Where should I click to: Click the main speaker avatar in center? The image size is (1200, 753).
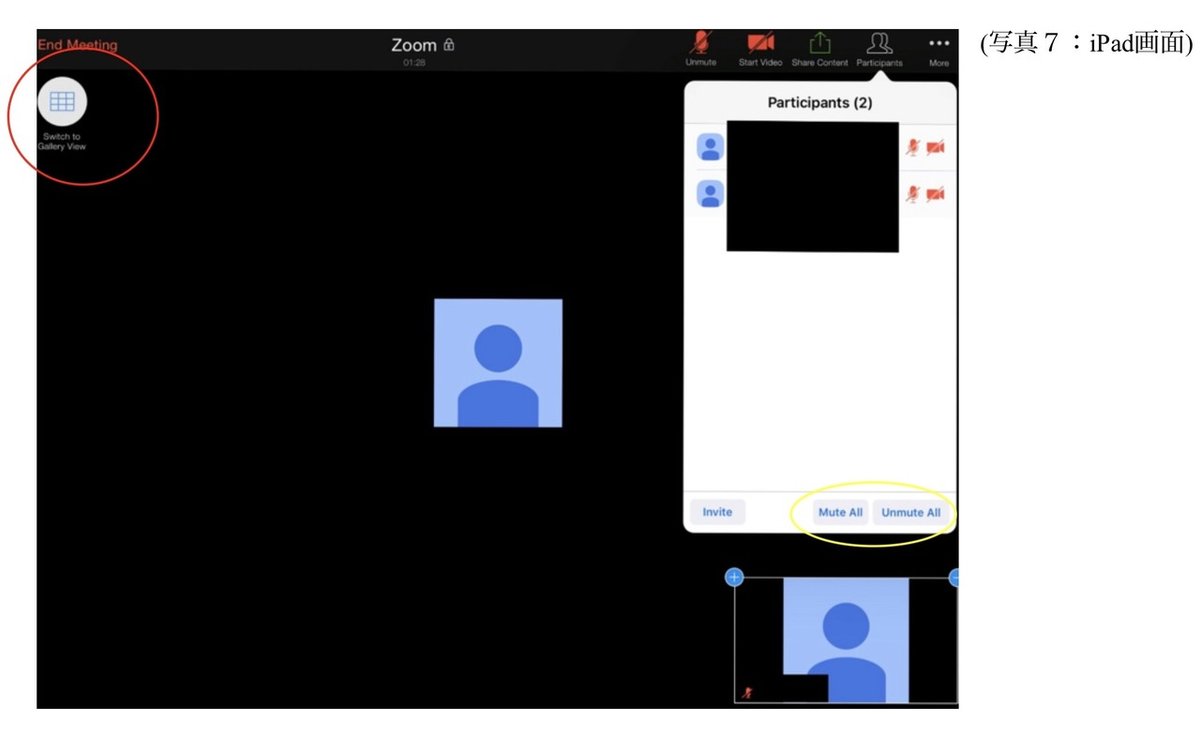point(498,363)
